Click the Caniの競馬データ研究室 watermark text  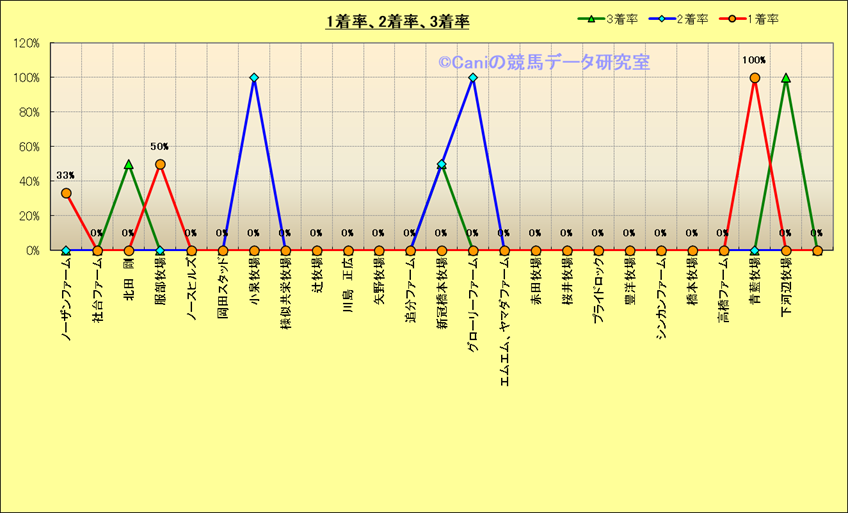[x=543, y=62]
